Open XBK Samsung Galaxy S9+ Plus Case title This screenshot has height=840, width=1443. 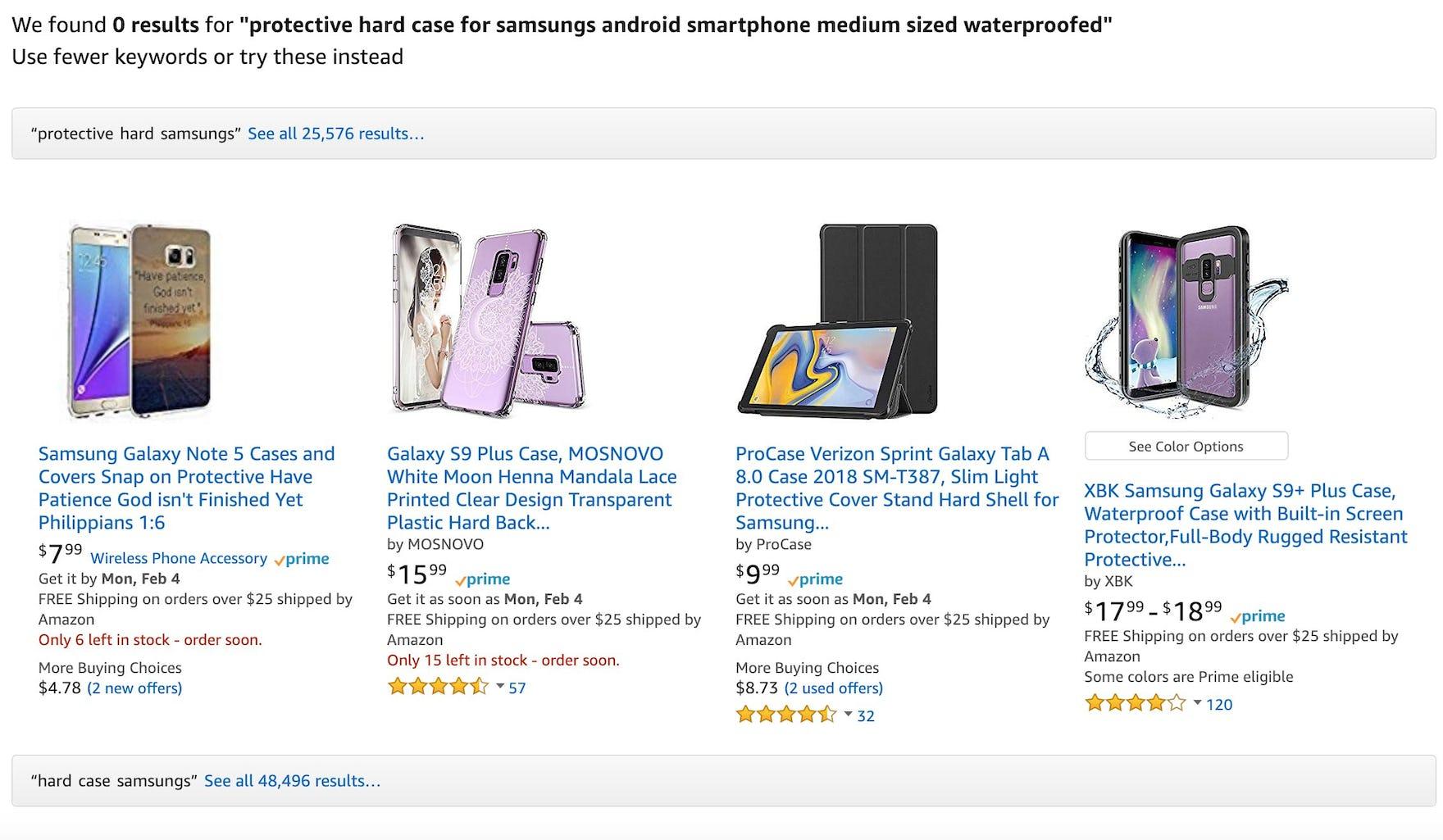[1245, 524]
